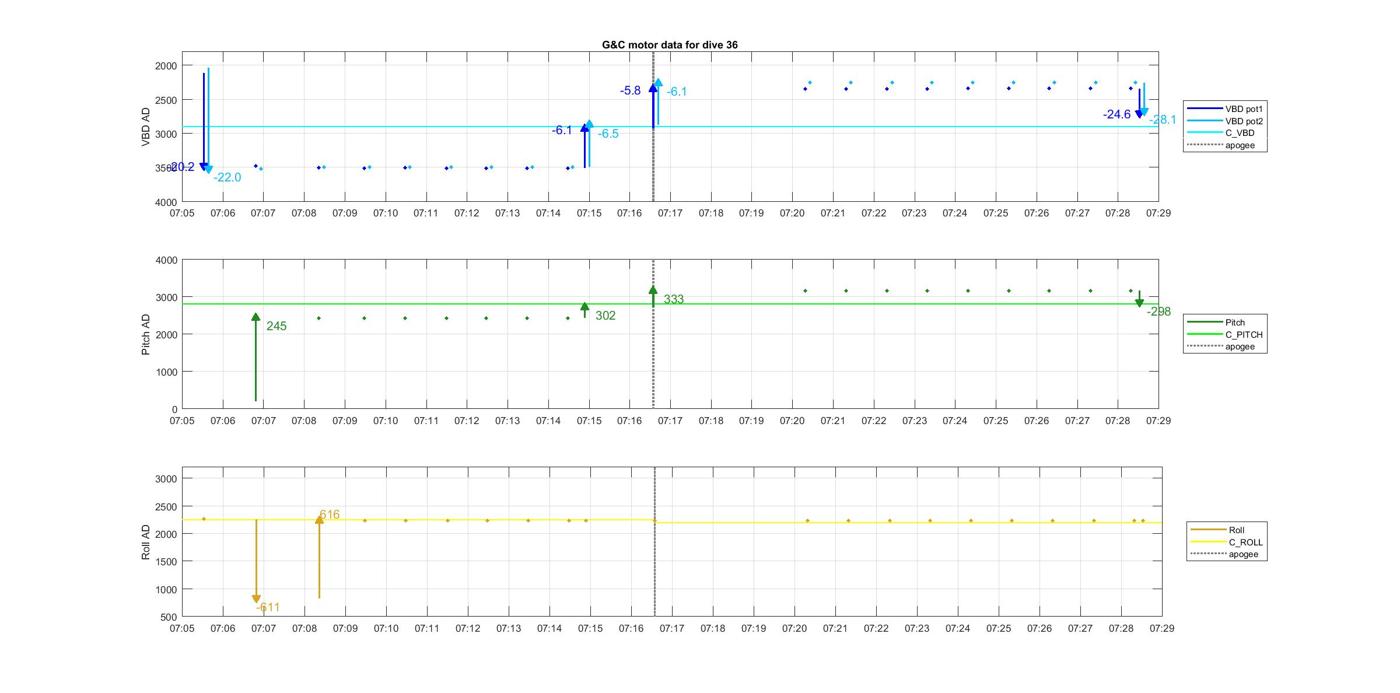The width and height of the screenshot is (1400, 693).
Task: Click the '-6.5' VBD annotation
Action: [x=608, y=133]
